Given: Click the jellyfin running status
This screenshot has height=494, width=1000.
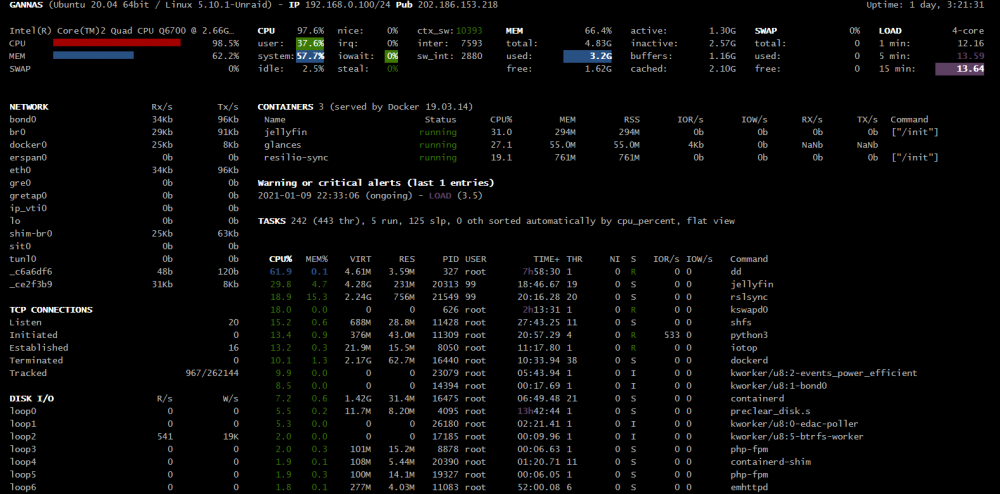Looking at the screenshot, I should pos(438,132).
